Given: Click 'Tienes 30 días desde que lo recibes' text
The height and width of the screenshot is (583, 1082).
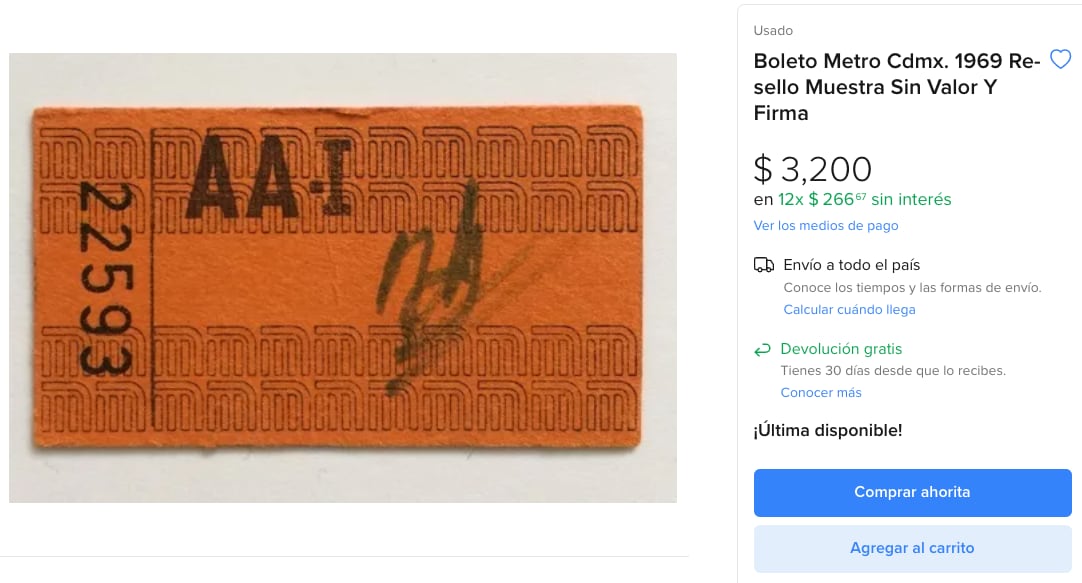Looking at the screenshot, I should 893,371.
